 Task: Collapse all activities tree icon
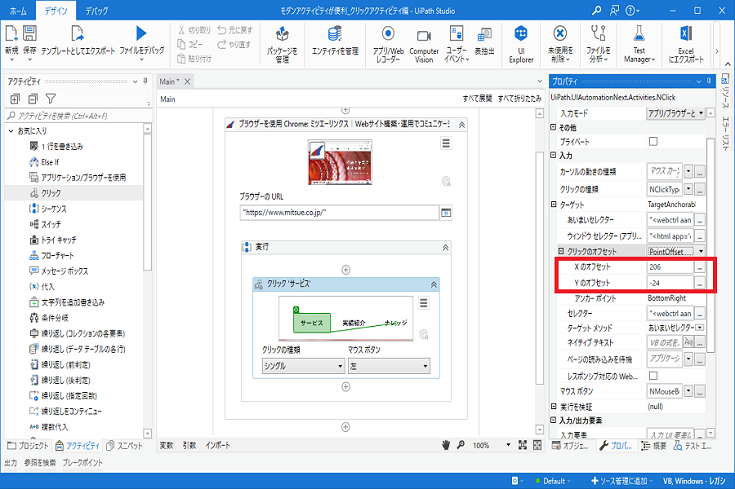pos(33,98)
